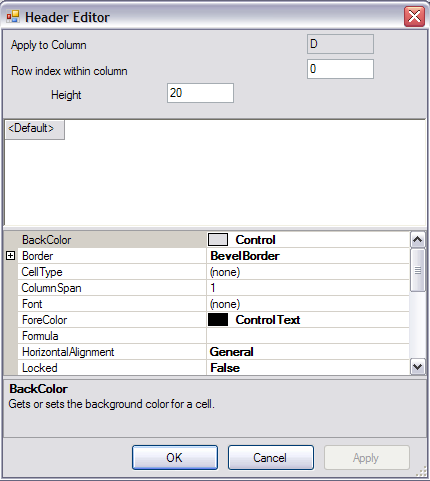The height and width of the screenshot is (481, 430).
Task: Click the BackColor Control color swatch
Action: [x=218, y=240]
